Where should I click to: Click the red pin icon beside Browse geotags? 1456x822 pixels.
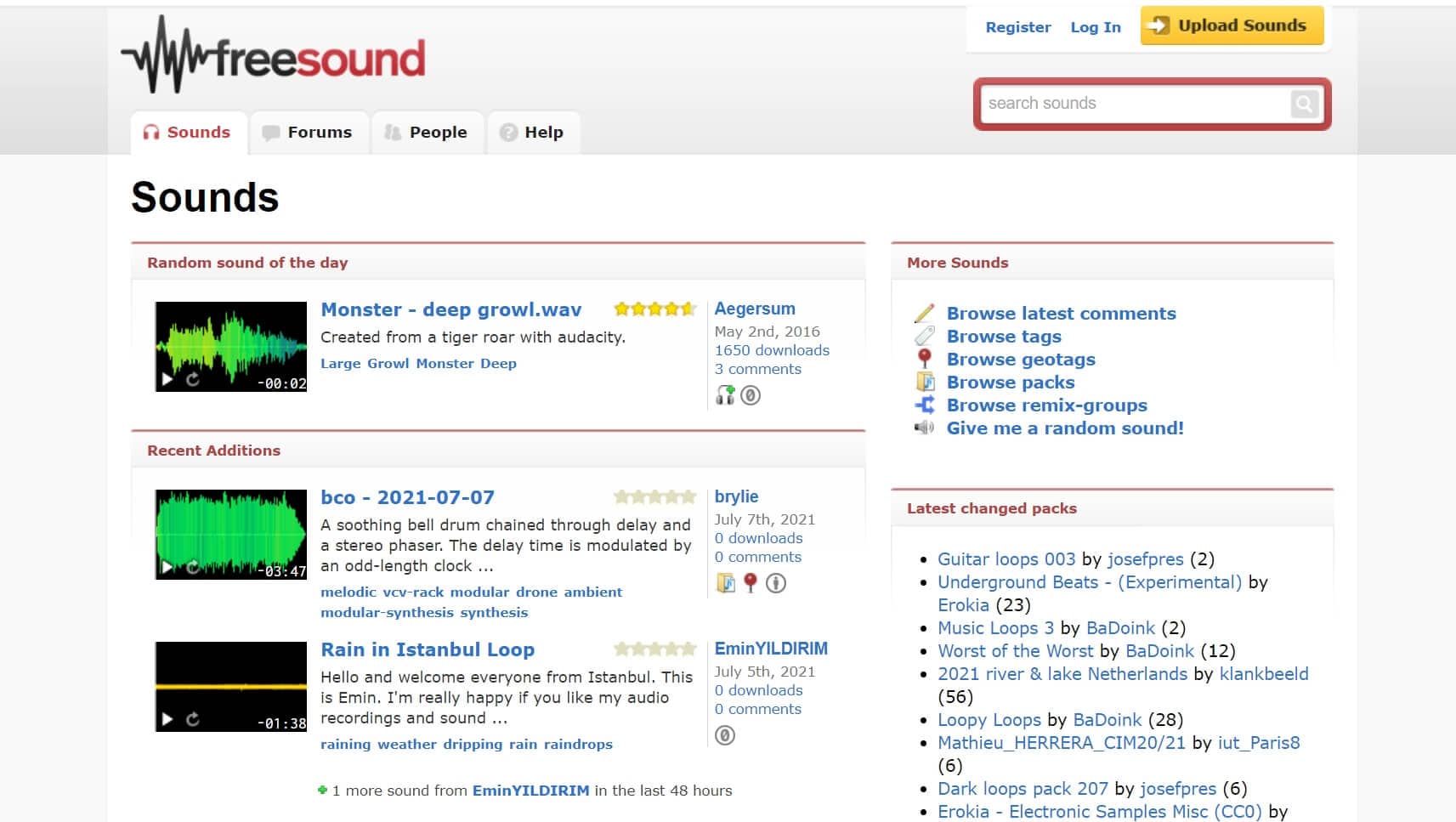point(924,359)
